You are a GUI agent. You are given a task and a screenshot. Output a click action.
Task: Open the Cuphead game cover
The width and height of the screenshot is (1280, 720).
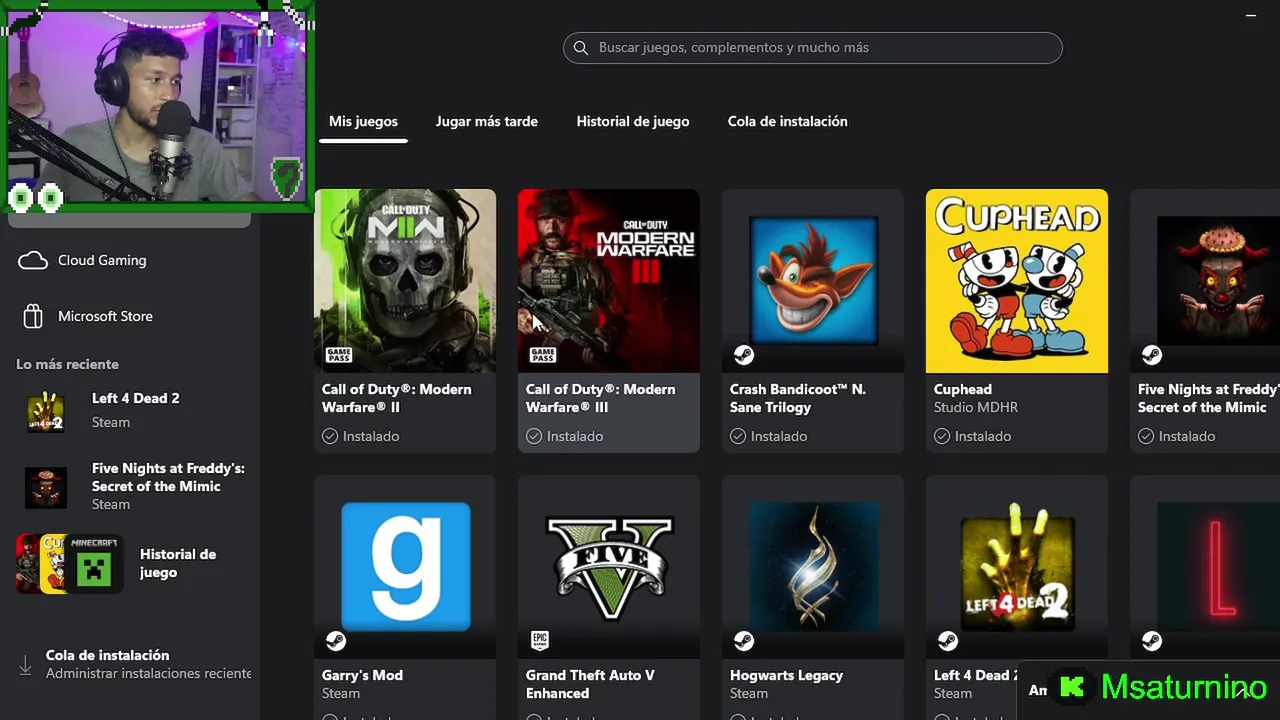[x=1017, y=281]
